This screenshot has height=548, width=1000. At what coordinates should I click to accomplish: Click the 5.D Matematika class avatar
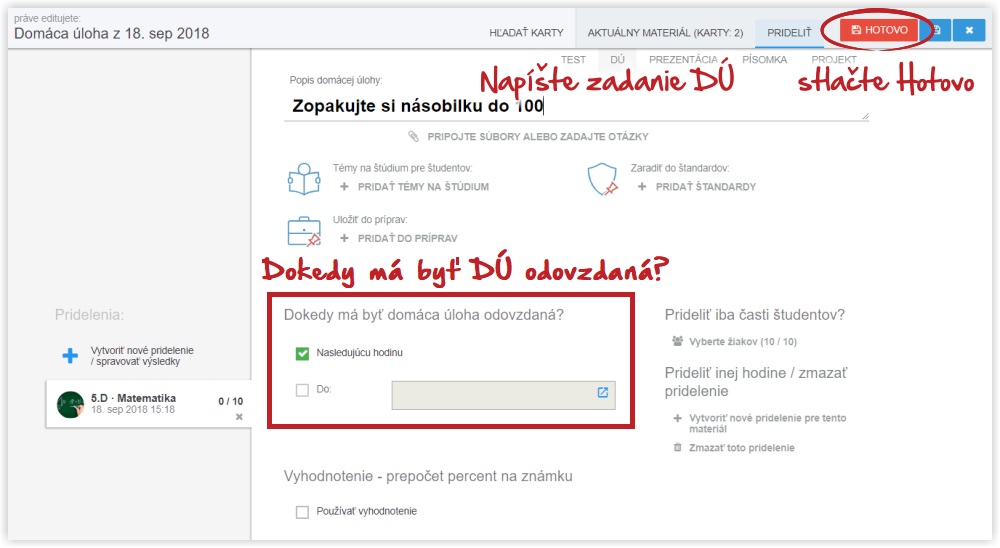click(x=70, y=404)
